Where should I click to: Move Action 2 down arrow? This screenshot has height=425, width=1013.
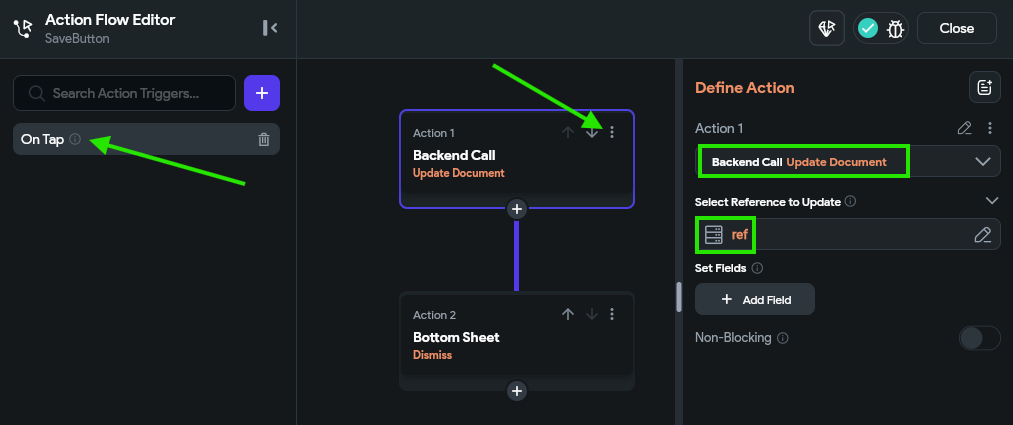(592, 315)
